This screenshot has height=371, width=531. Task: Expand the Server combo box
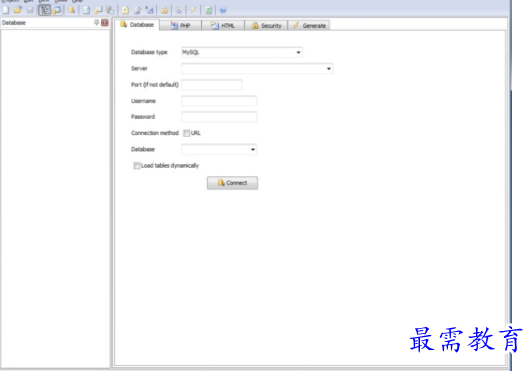coord(328,69)
